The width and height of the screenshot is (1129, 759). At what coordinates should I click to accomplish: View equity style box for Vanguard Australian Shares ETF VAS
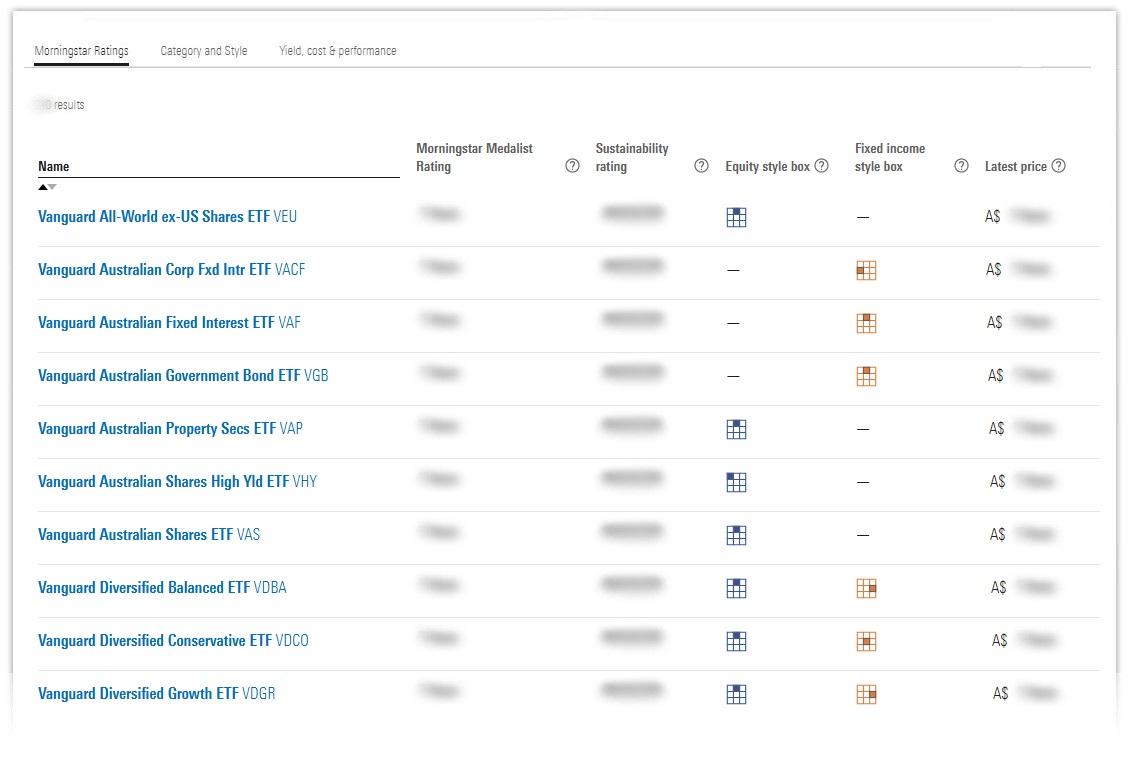(x=737, y=535)
